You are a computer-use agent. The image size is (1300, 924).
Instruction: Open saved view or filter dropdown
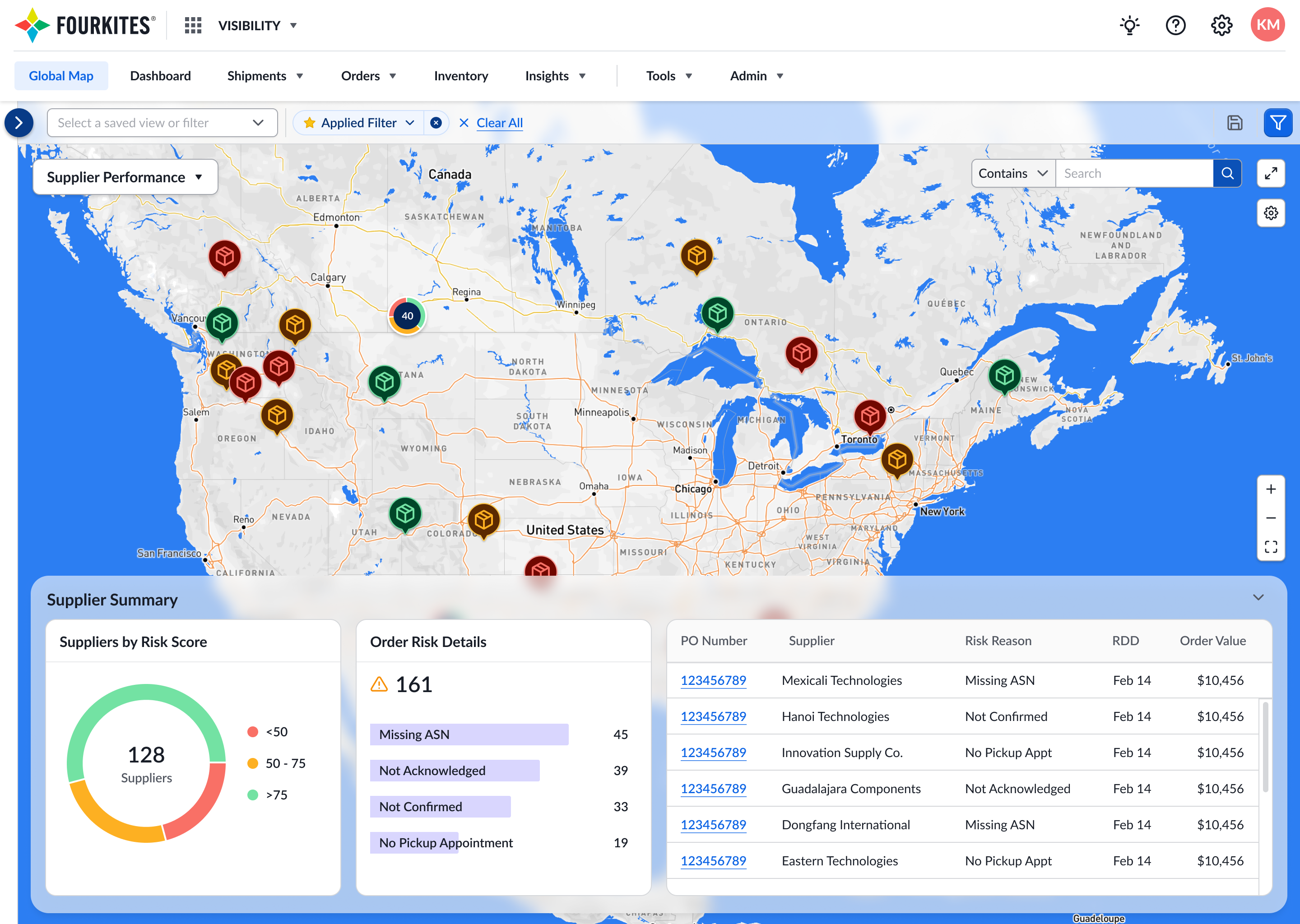162,123
